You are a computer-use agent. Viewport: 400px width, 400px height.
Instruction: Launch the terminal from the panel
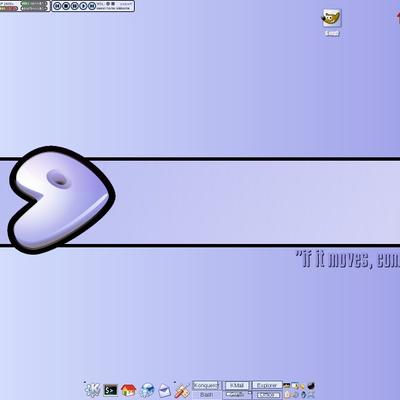[111, 390]
